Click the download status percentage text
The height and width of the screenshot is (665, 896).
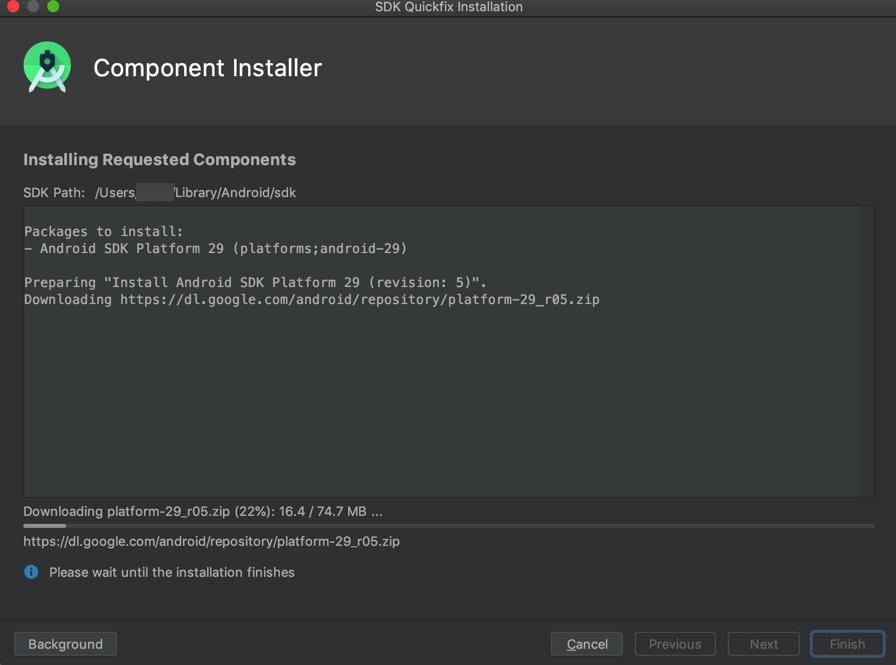tap(203, 511)
